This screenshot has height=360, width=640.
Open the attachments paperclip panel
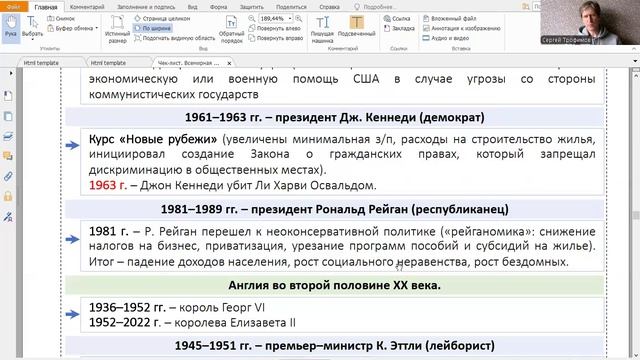(8, 176)
